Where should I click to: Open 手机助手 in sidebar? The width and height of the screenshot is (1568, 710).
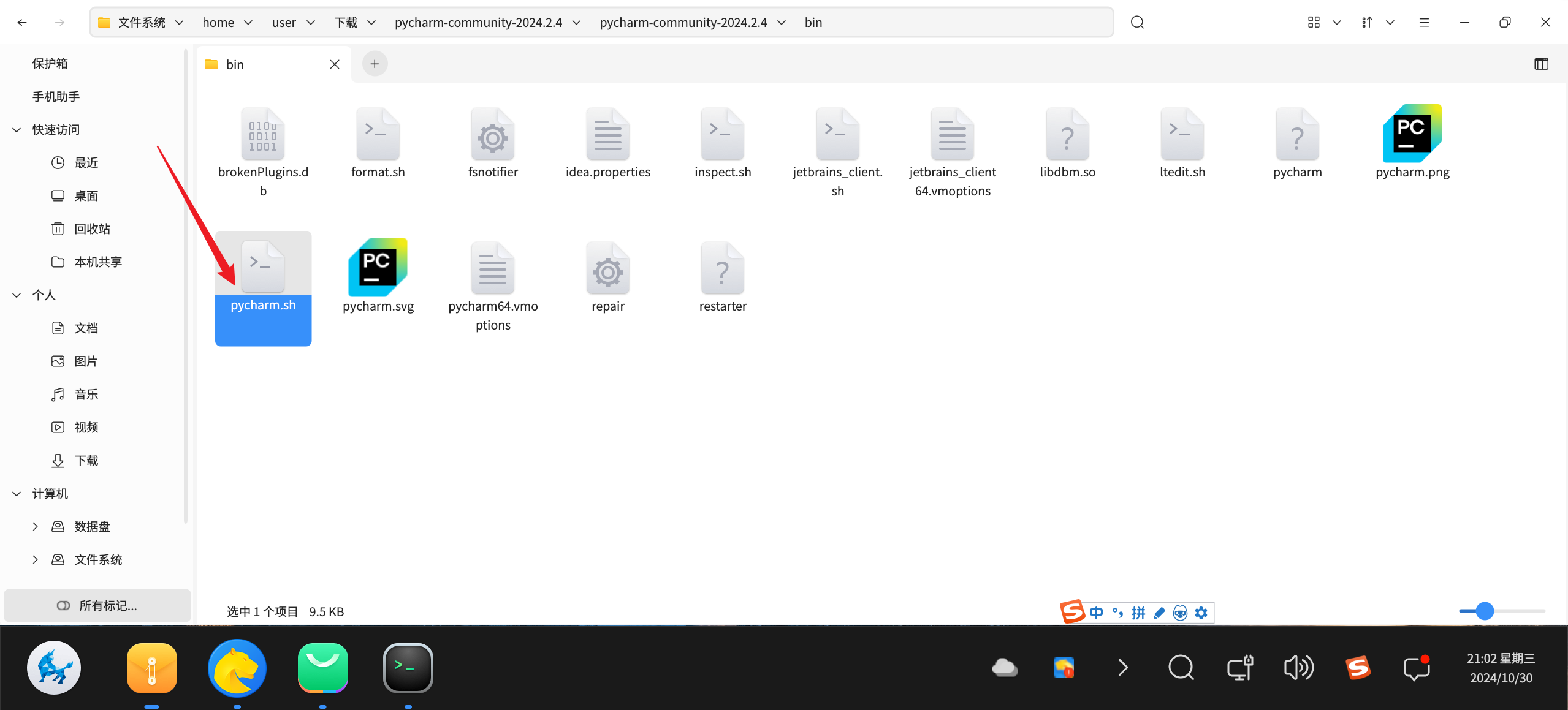click(56, 97)
